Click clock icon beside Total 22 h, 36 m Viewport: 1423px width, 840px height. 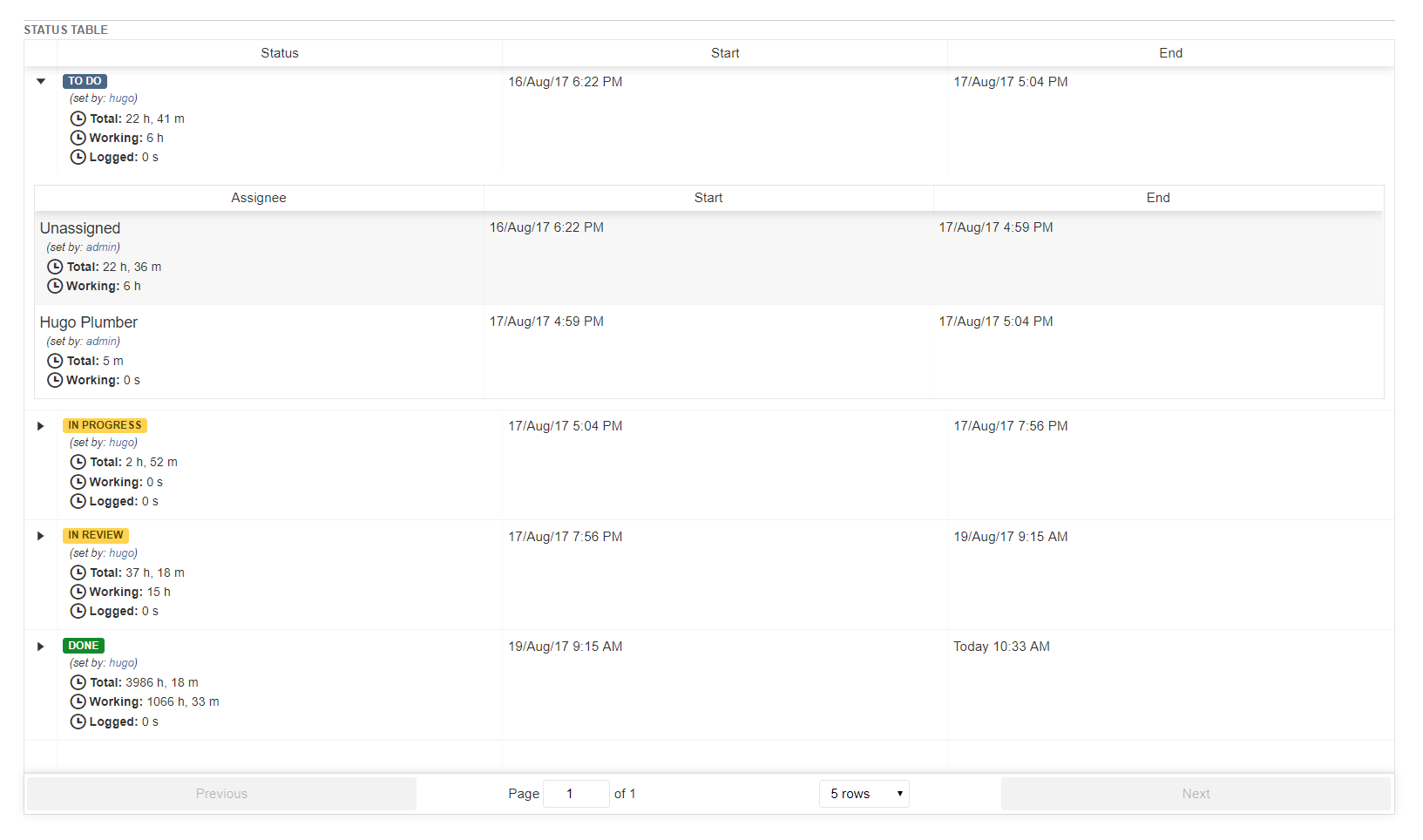pos(55,267)
